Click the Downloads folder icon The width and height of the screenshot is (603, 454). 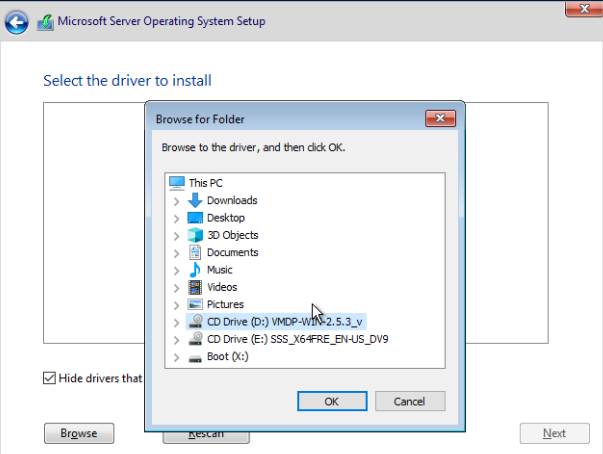click(x=195, y=200)
